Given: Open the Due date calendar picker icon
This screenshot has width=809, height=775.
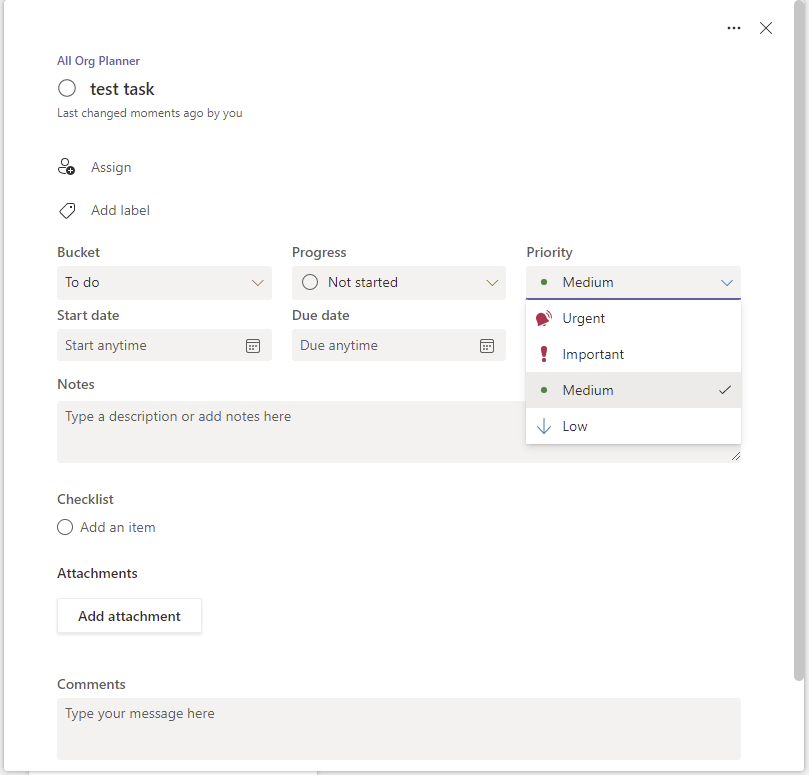Looking at the screenshot, I should pos(487,346).
